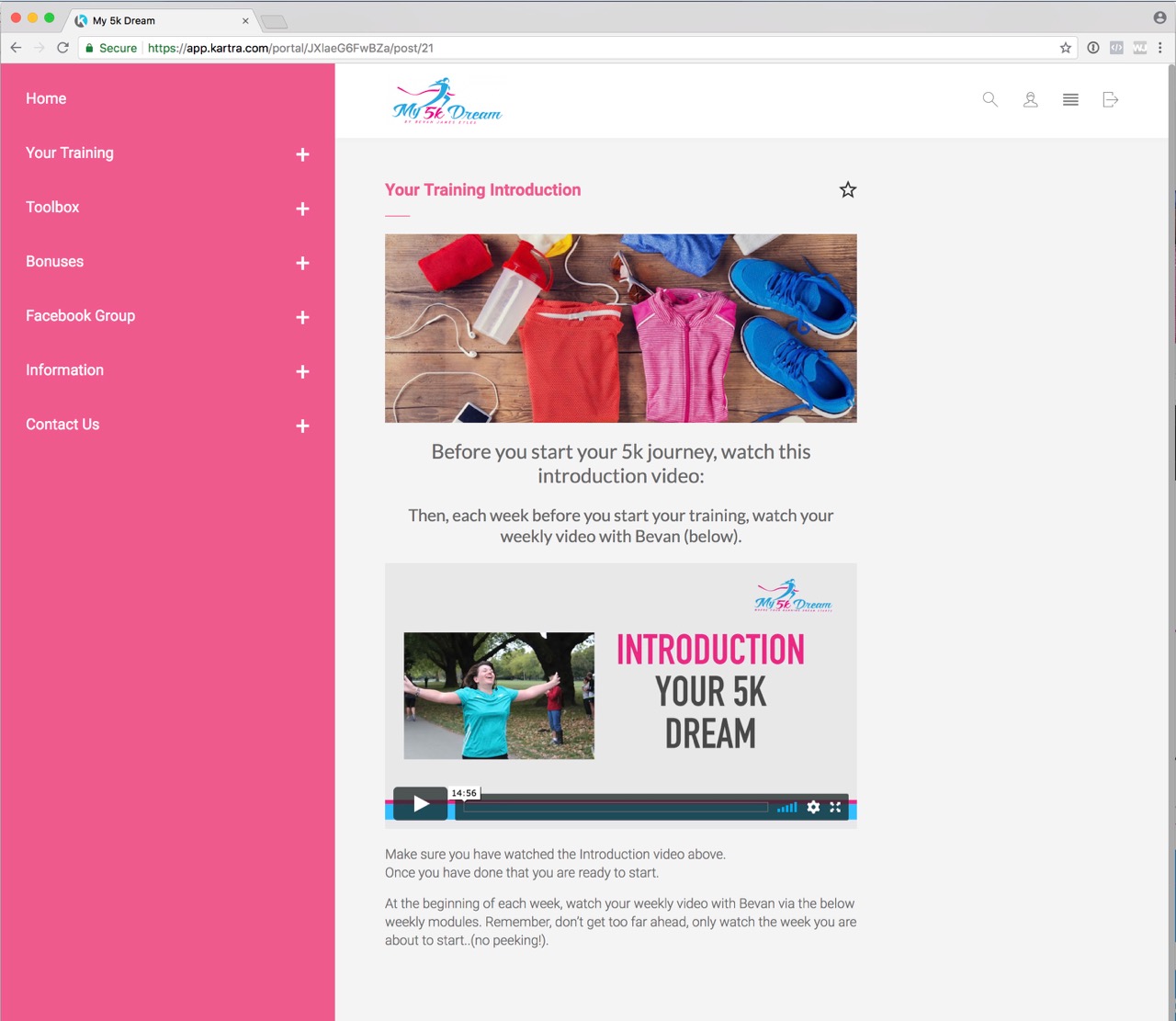Viewport: 1176px width, 1021px height.
Task: Enter fullscreen on the video player
Action: click(x=835, y=807)
